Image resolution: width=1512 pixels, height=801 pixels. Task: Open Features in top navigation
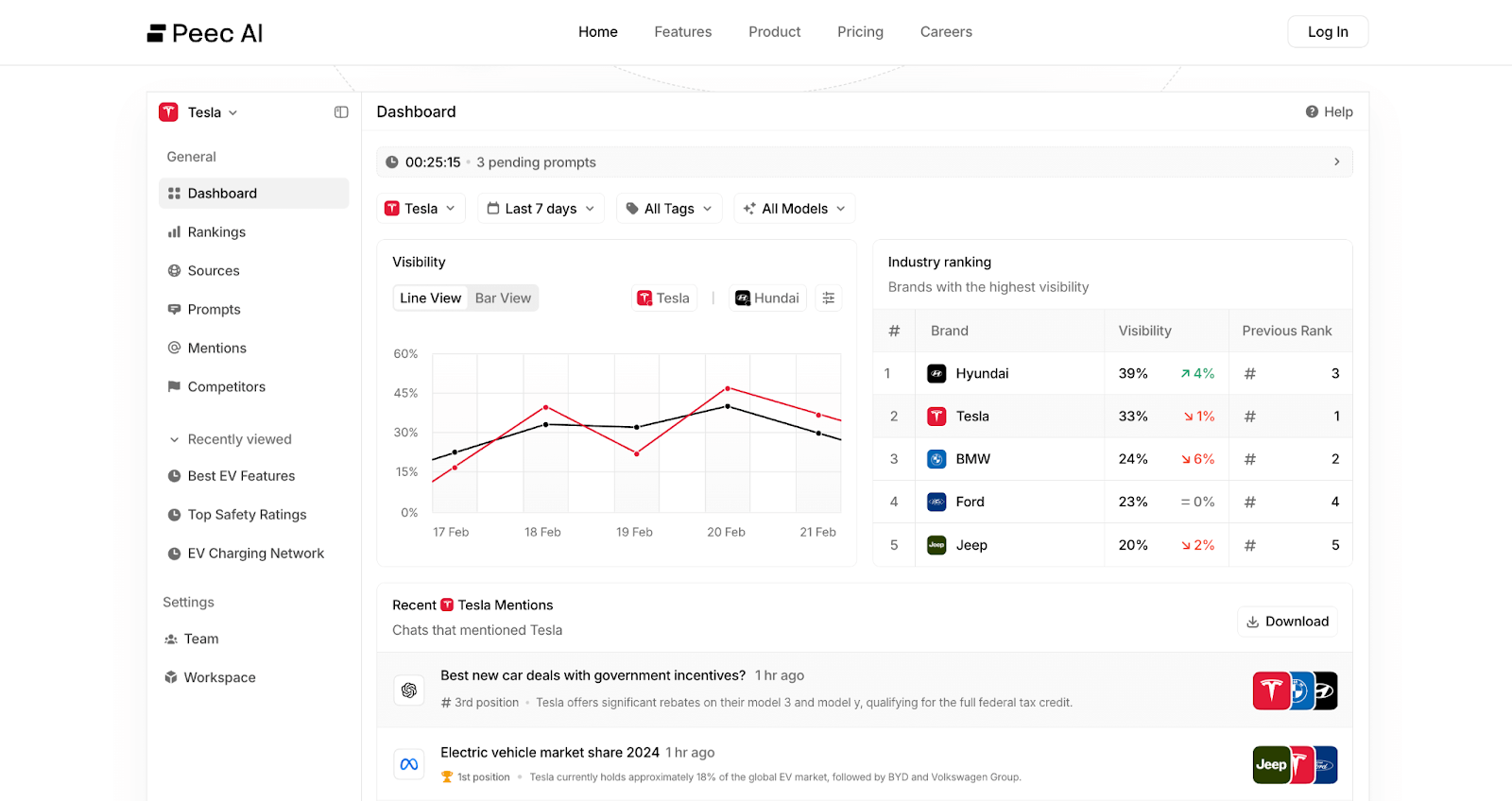683,32
